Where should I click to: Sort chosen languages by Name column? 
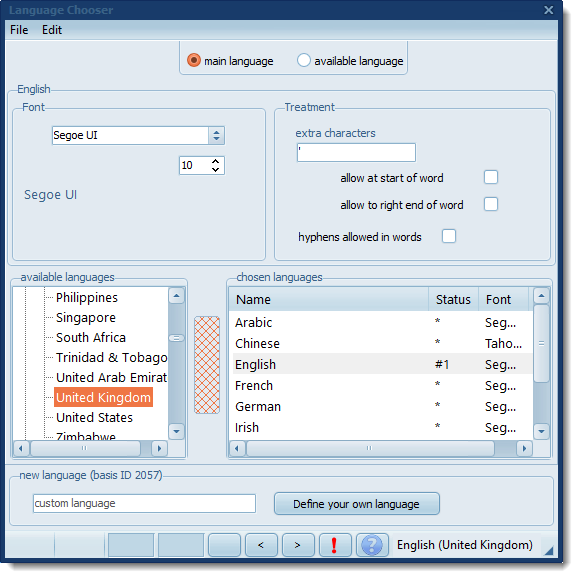[x=328, y=300]
